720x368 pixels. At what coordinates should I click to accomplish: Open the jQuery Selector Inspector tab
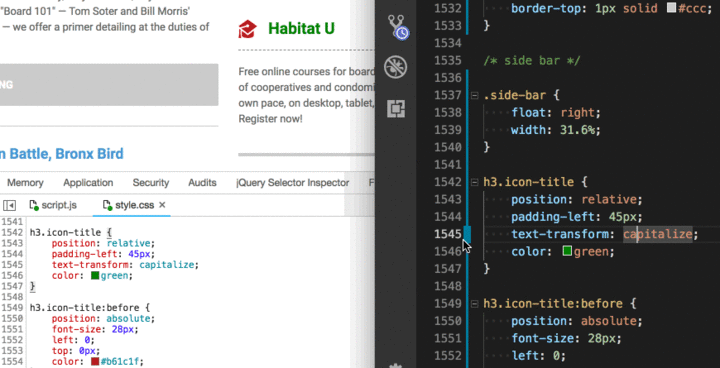(x=292, y=183)
